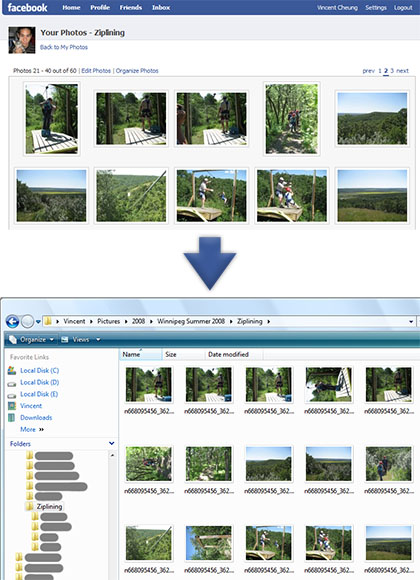Image resolution: width=420 pixels, height=580 pixels.
Task: Click the Back to My Photos link
Action: click(64, 47)
